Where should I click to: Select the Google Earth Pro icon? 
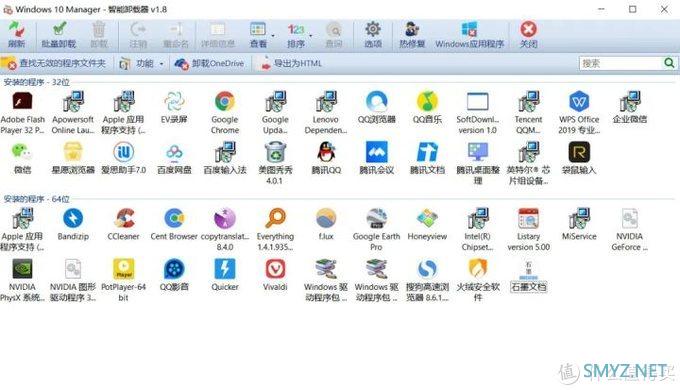tap(376, 218)
